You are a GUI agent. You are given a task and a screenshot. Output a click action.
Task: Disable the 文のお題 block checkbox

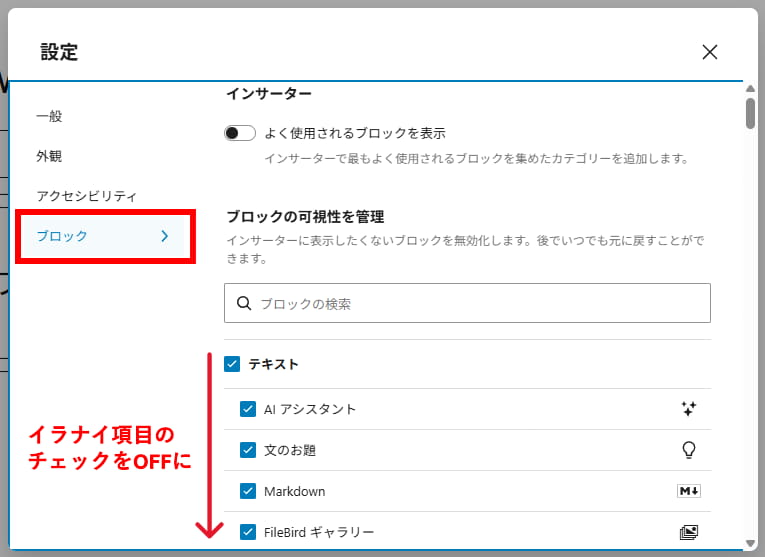pyautogui.click(x=248, y=450)
